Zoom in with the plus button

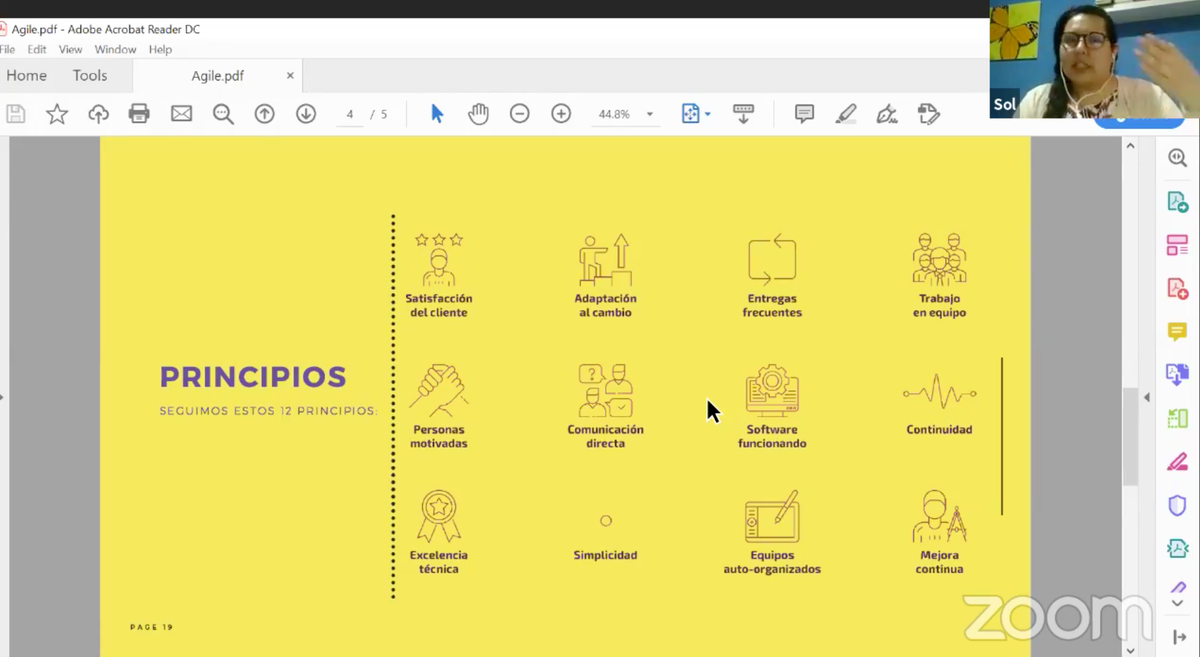561,114
